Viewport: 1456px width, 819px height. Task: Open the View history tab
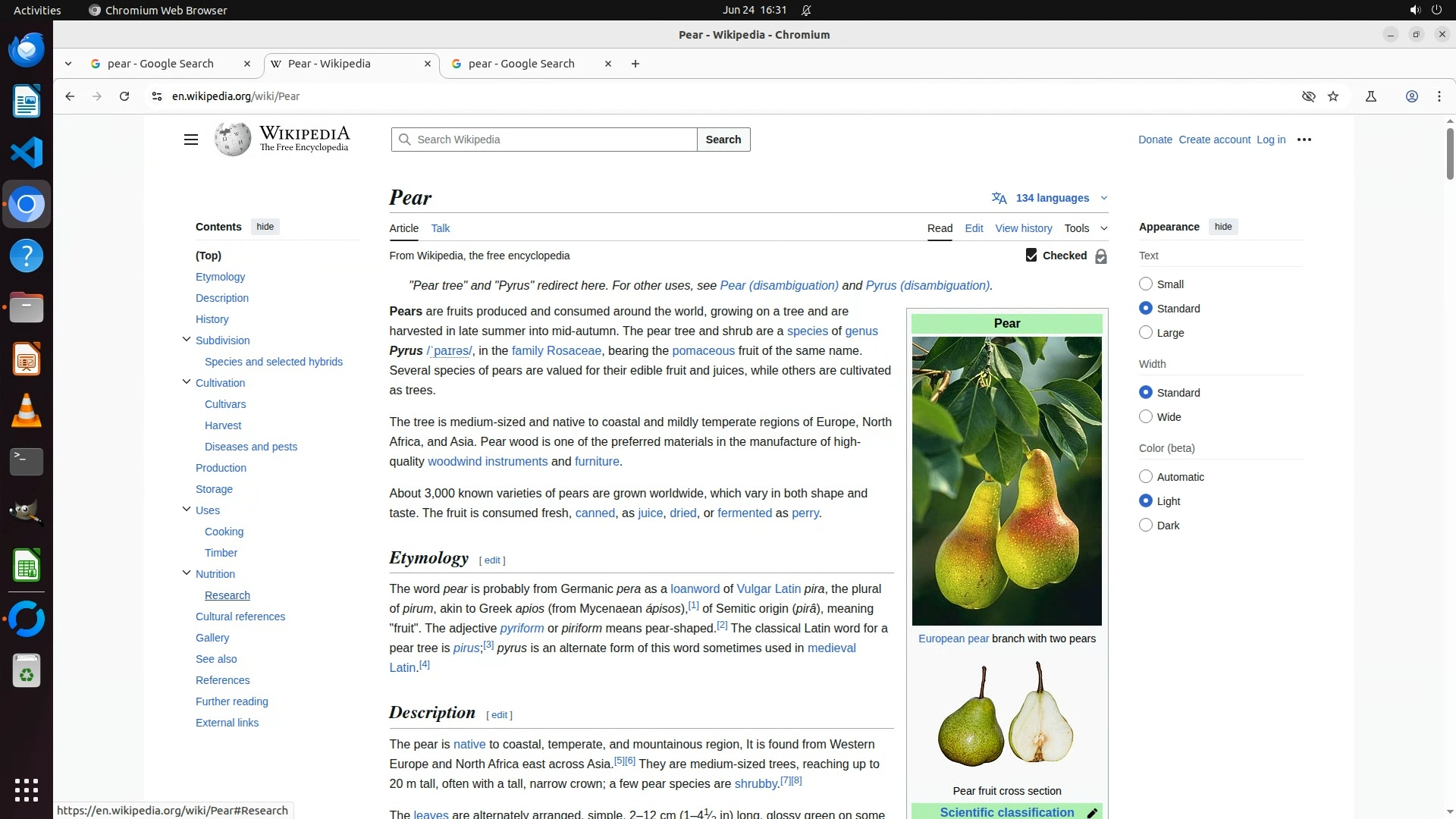[x=1023, y=228]
